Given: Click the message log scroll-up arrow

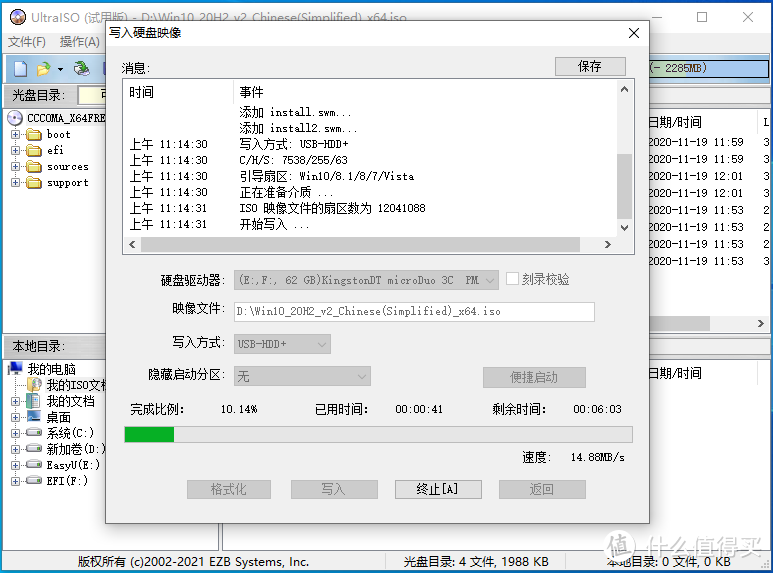Looking at the screenshot, I should [624, 89].
